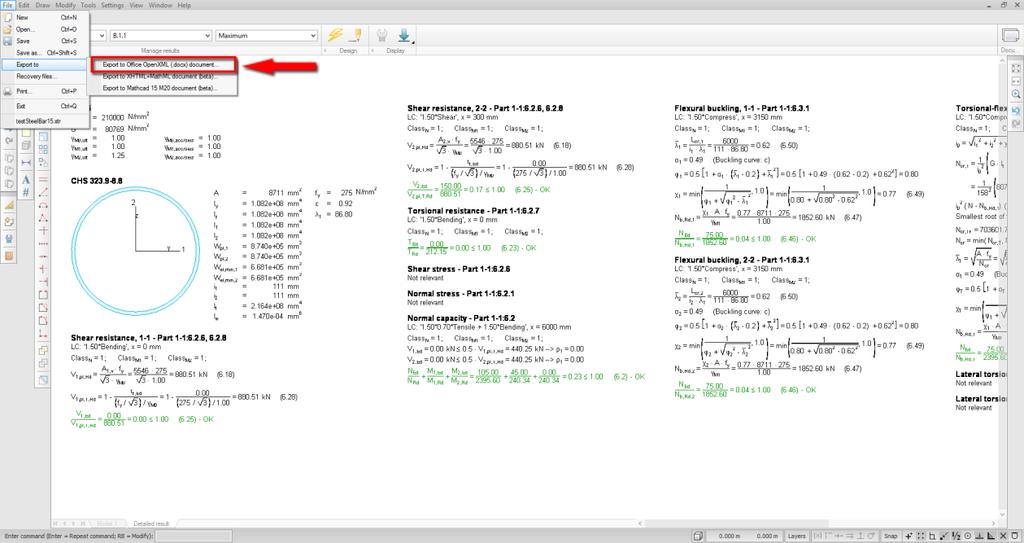Image resolution: width=1024 pixels, height=543 pixels.
Task: Expand the Display panel chevron
Action: pyautogui.click(x=372, y=50)
